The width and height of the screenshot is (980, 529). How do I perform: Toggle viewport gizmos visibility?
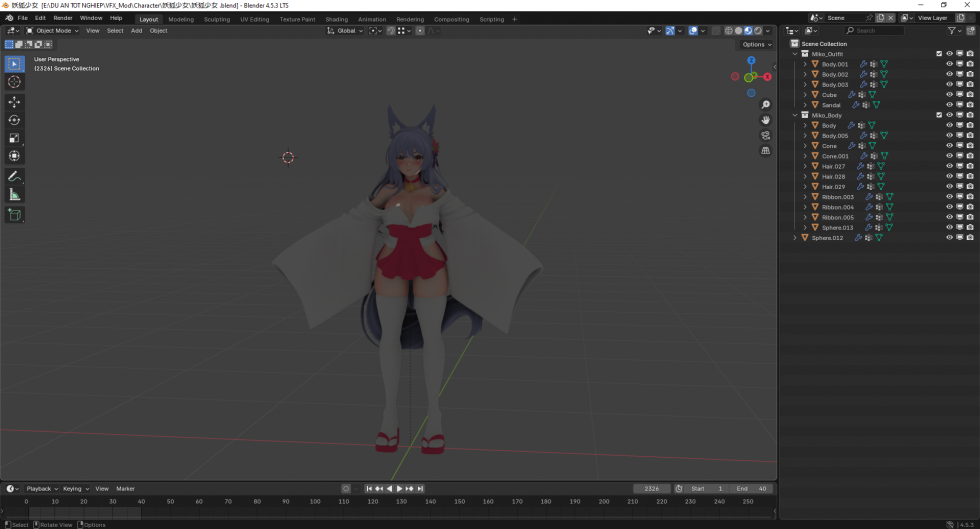670,31
